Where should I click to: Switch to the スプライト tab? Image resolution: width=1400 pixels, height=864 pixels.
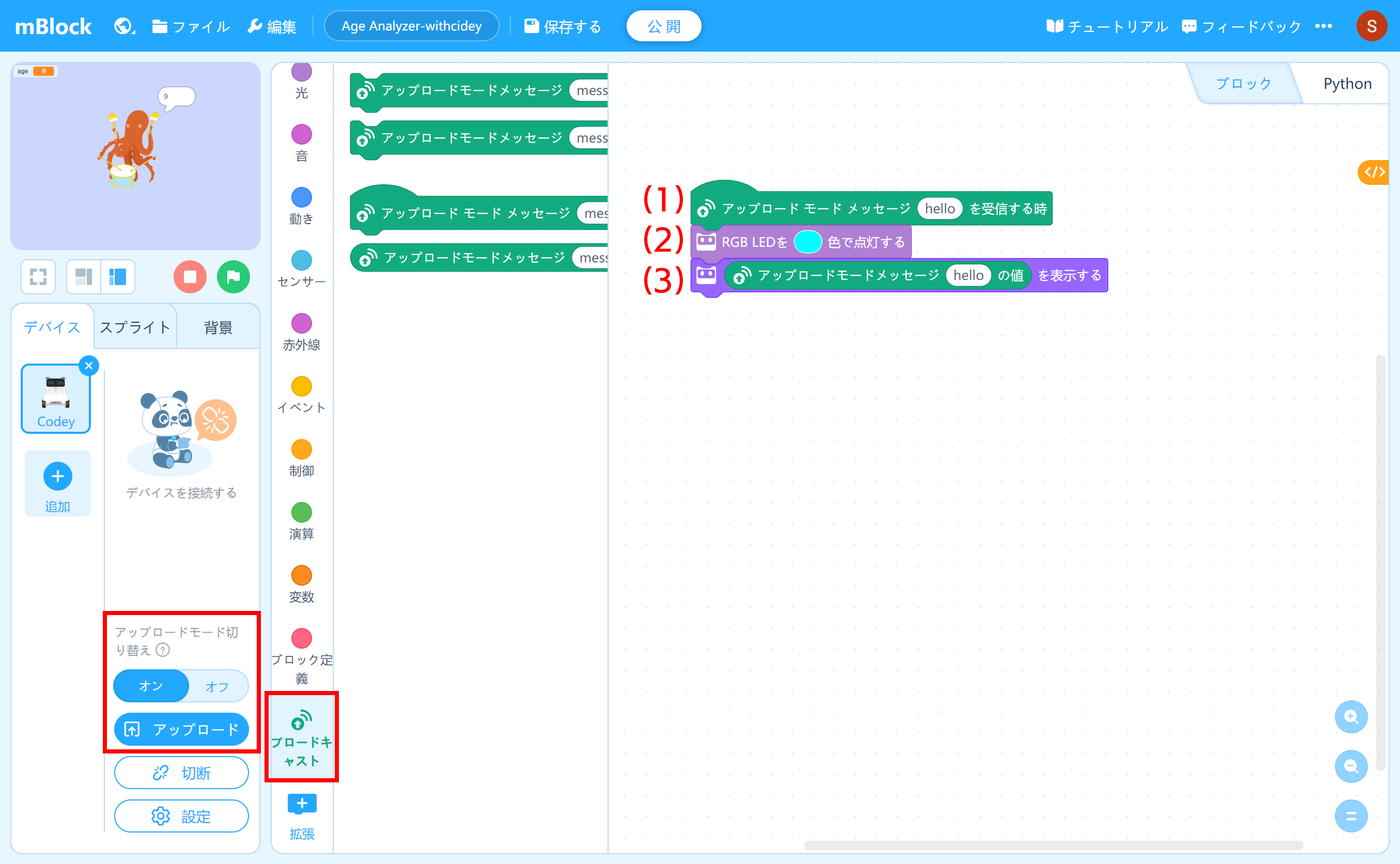click(134, 326)
